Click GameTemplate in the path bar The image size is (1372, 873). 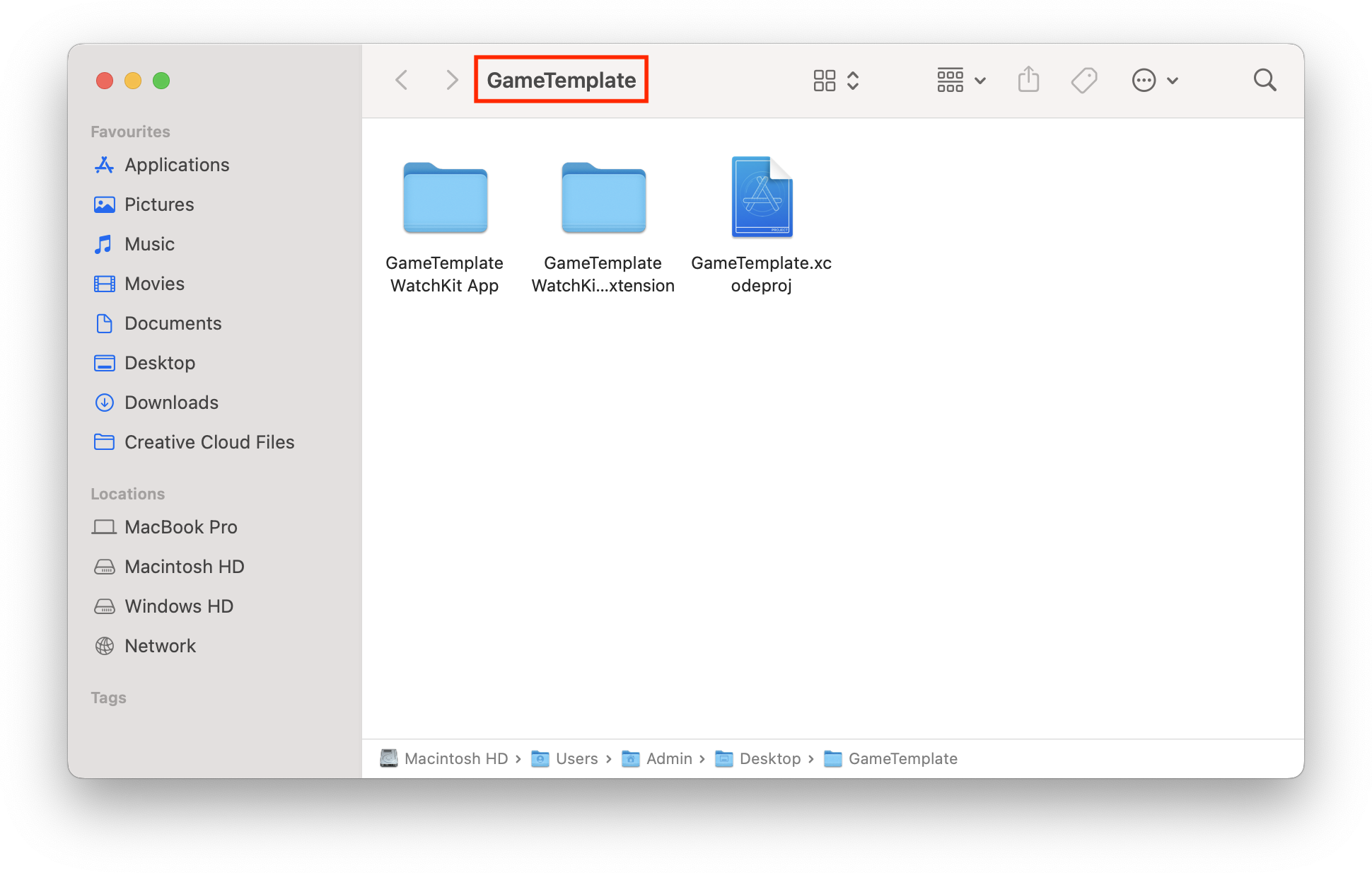[903, 758]
